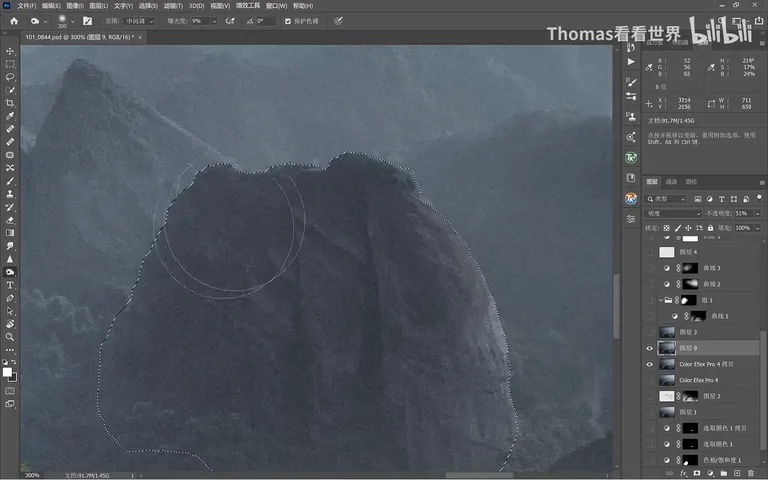Switch to the 路径 tab
Viewport: 768px width, 480px height.
click(691, 182)
